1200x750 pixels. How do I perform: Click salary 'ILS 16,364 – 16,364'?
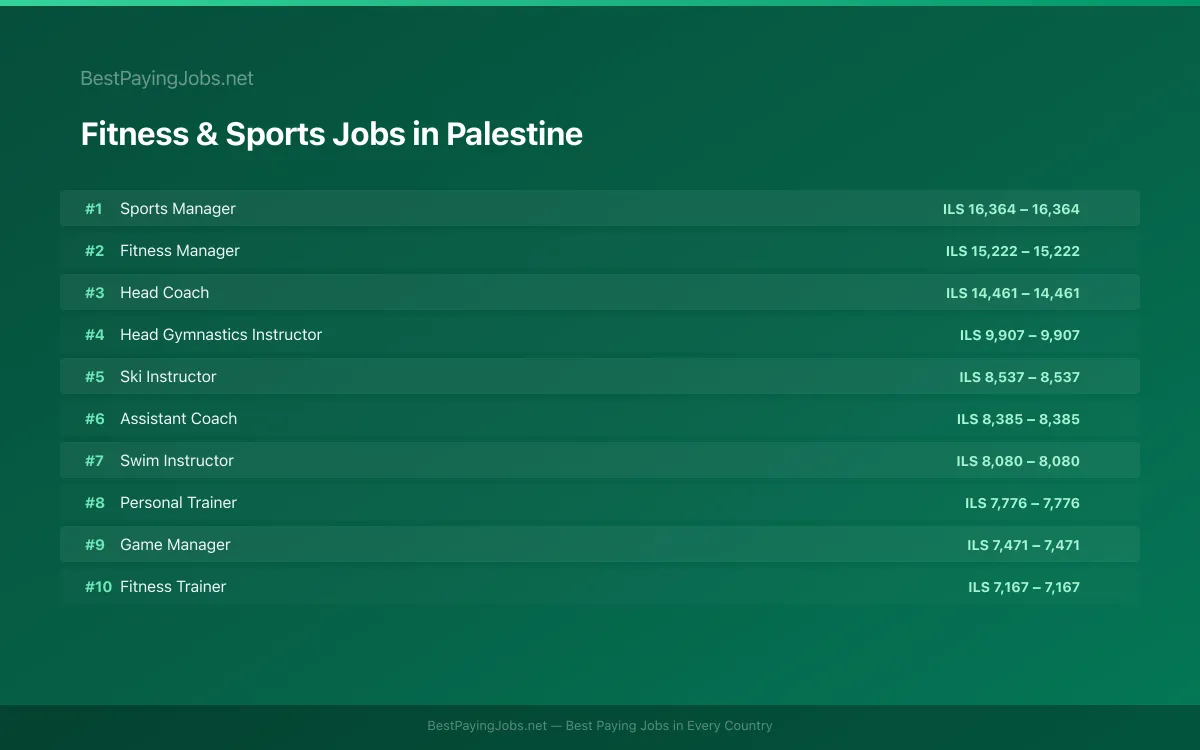(x=1011, y=209)
